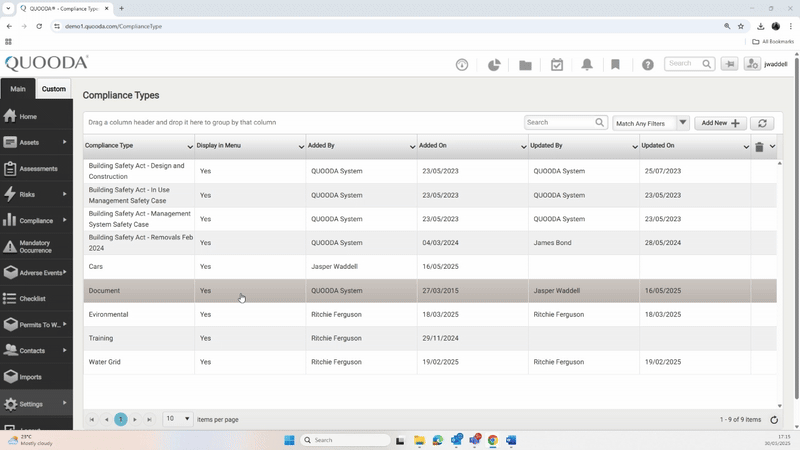The height and width of the screenshot is (450, 800).
Task: Open Added On column menu
Action: point(523,146)
